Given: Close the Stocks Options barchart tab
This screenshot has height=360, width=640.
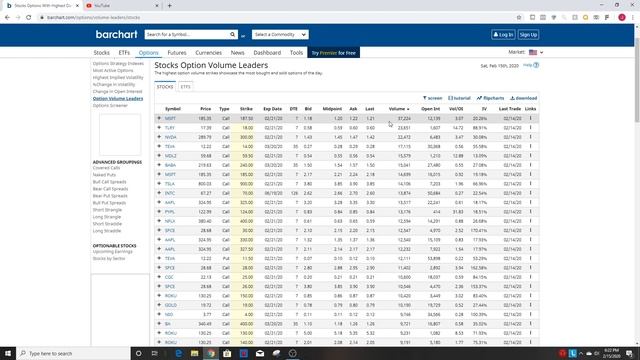Looking at the screenshot, I should tap(77, 6).
